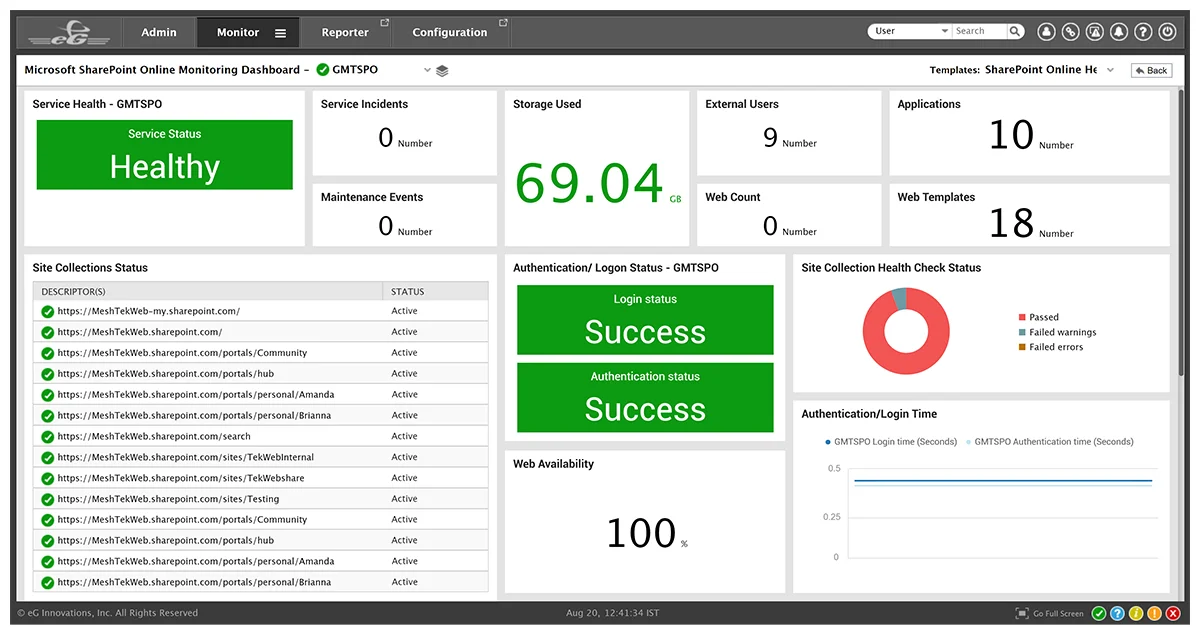Open the SharePoint Online template selector text
Screen dimensions: 1200x634
point(1040,70)
